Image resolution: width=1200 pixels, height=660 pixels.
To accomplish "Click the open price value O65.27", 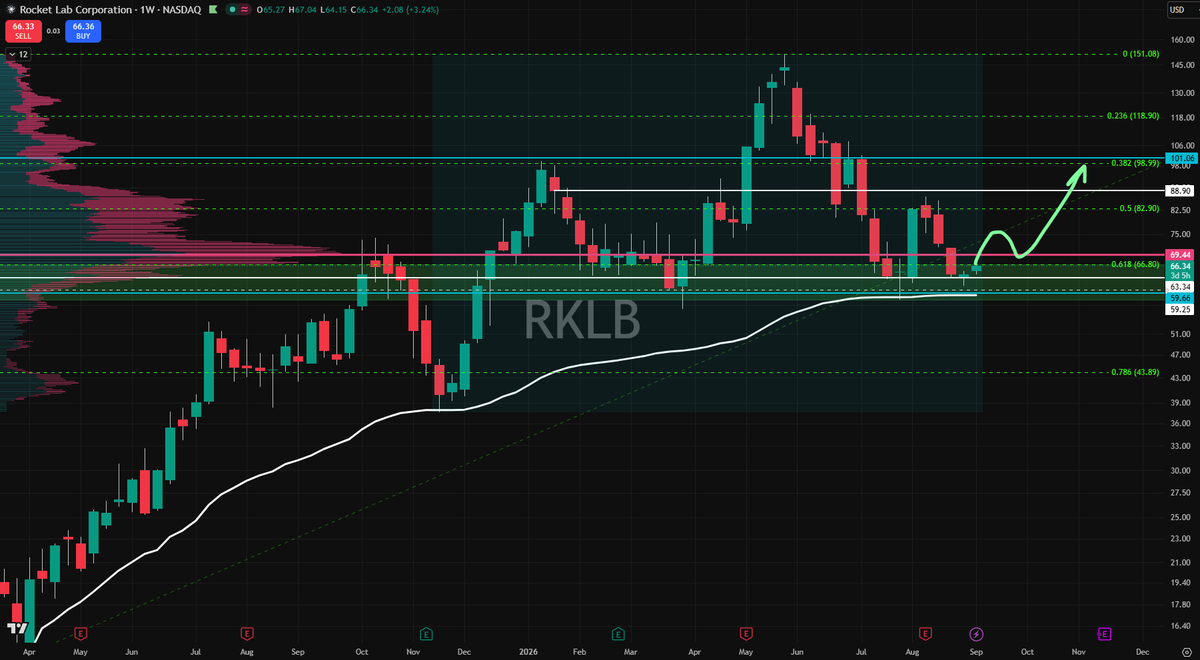I will (273, 10).
